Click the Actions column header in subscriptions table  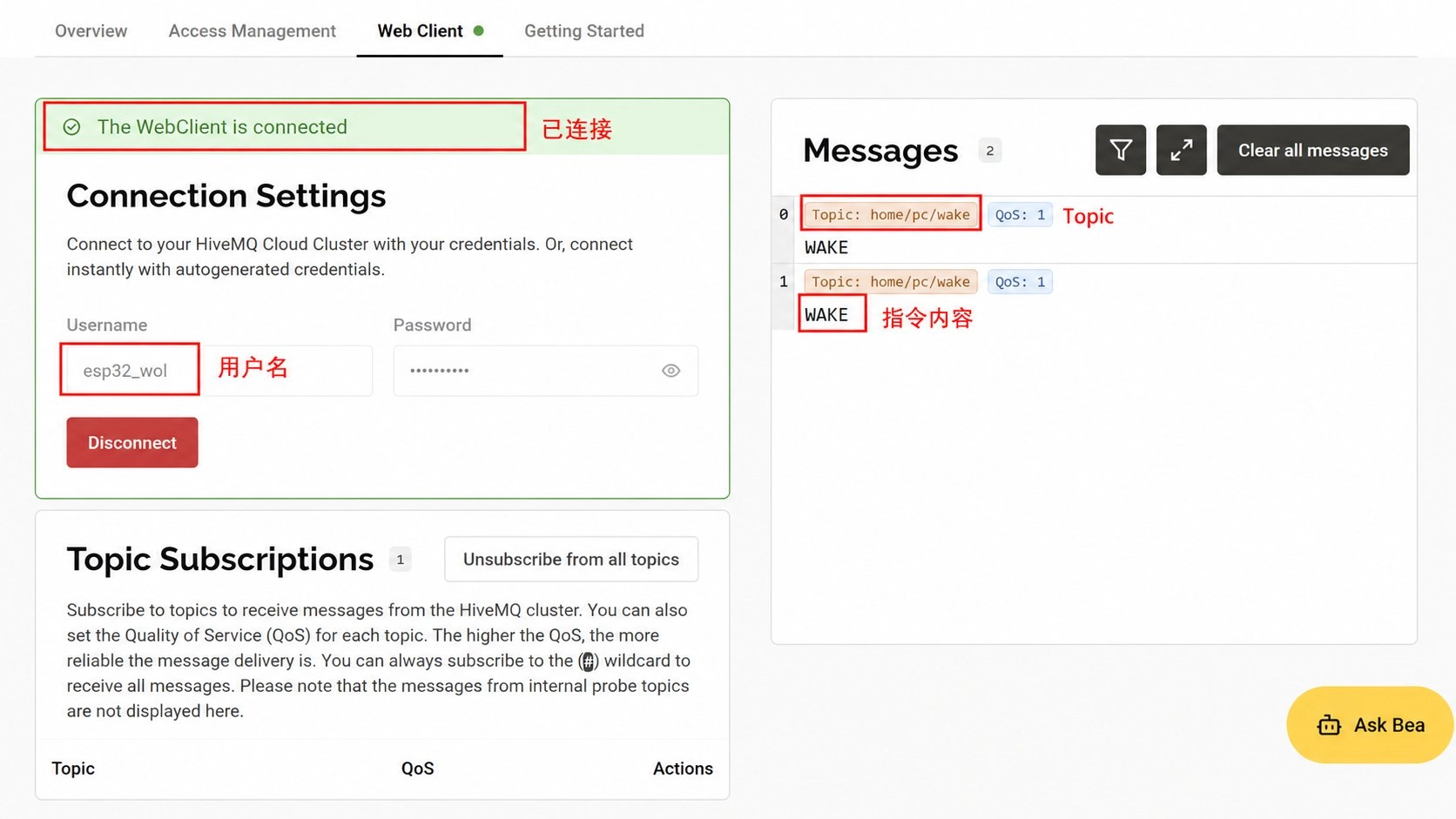coord(683,769)
